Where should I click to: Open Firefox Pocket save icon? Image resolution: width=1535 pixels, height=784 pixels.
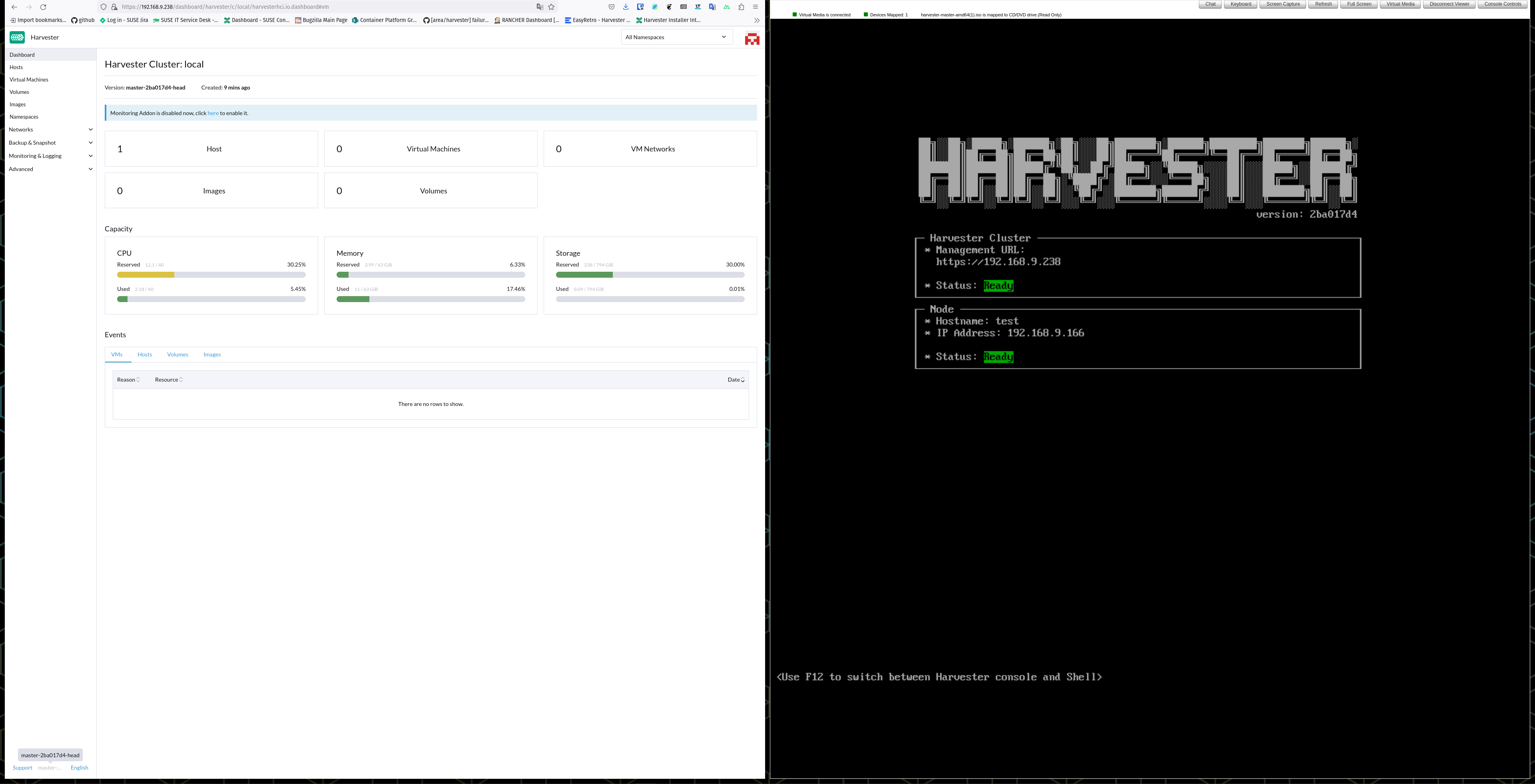pos(611,6)
